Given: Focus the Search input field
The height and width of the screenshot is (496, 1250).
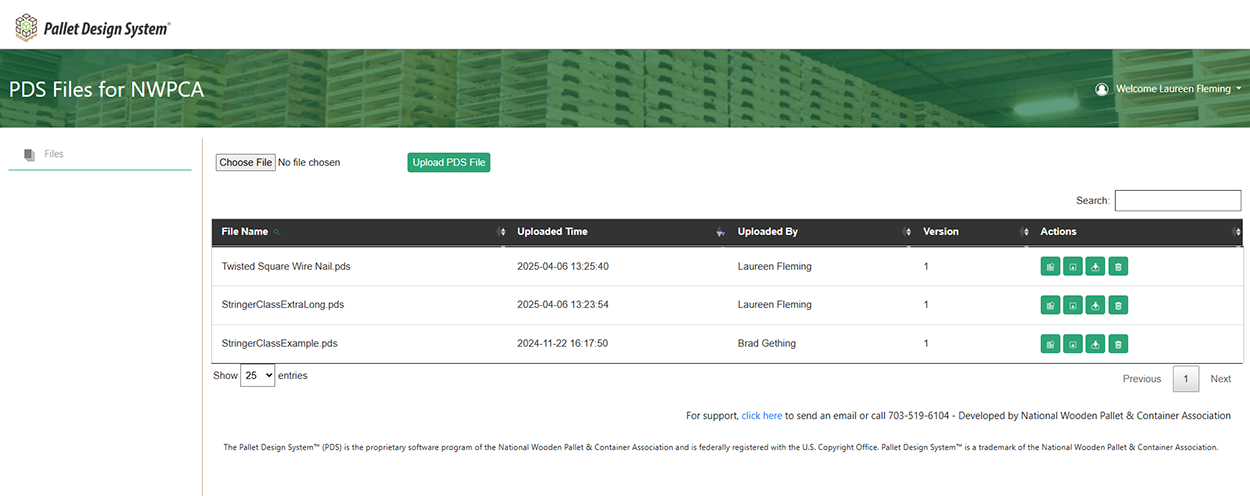Looking at the screenshot, I should click(x=1177, y=200).
